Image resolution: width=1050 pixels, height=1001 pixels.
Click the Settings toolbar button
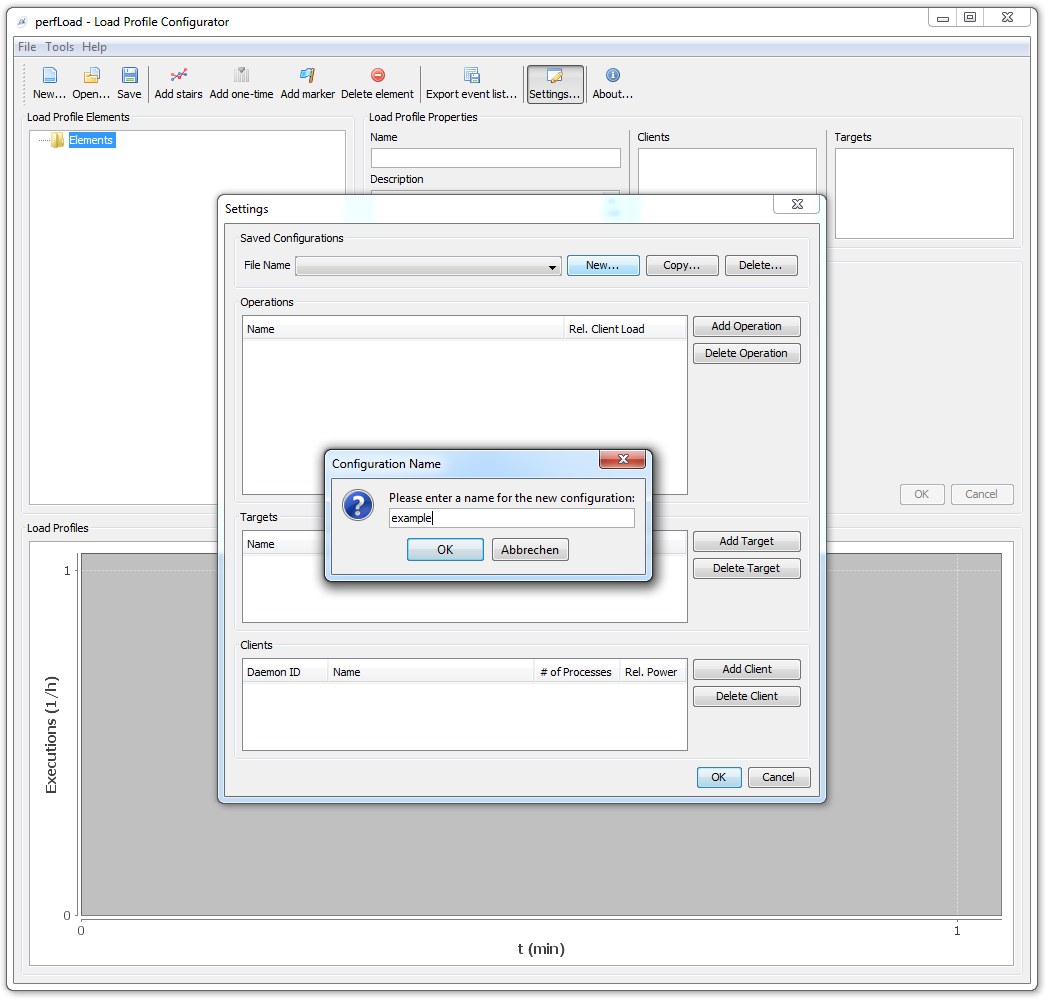(x=555, y=84)
